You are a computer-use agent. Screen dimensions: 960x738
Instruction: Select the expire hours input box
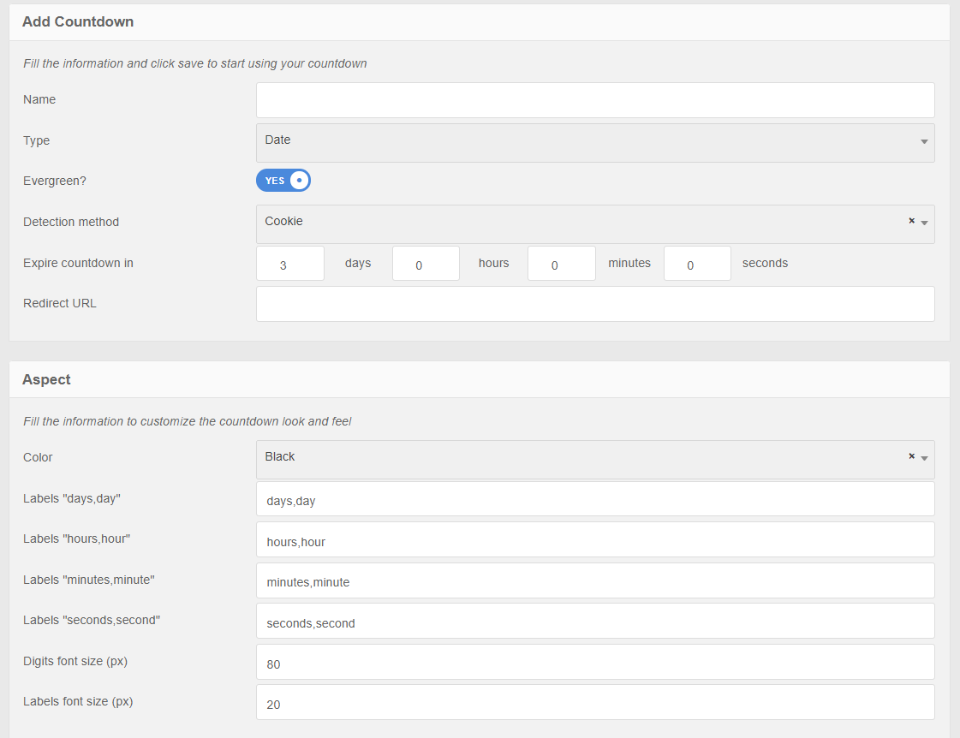pos(426,264)
